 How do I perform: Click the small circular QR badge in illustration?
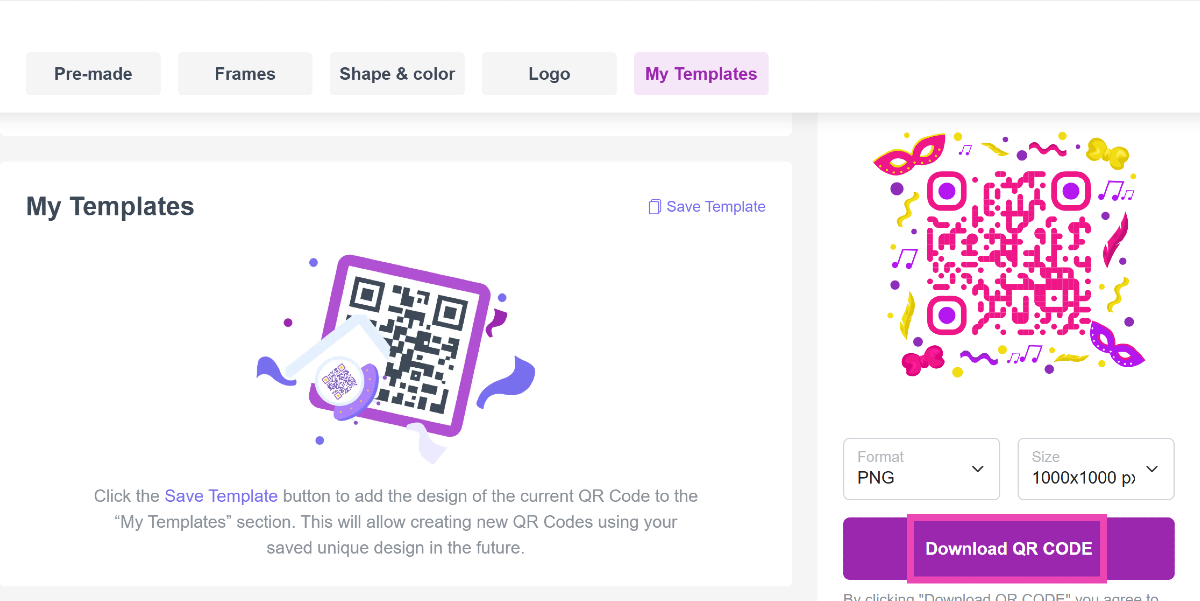pyautogui.click(x=339, y=384)
